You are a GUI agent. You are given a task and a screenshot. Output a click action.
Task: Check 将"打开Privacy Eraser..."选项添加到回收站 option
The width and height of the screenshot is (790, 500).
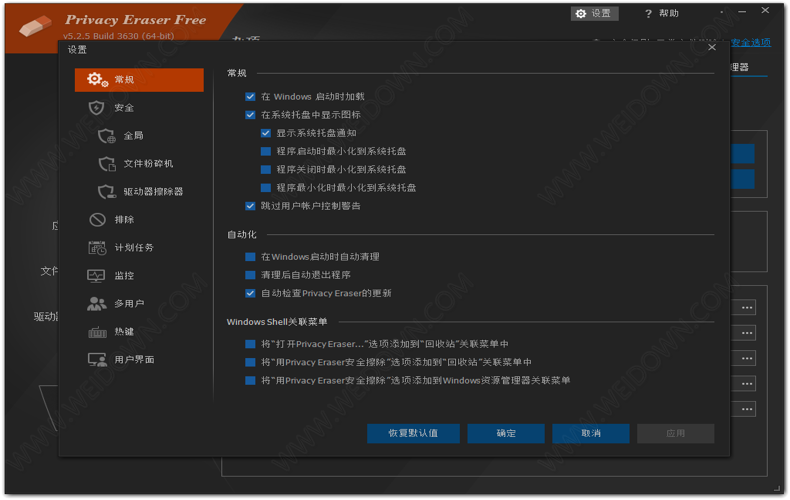[250, 344]
